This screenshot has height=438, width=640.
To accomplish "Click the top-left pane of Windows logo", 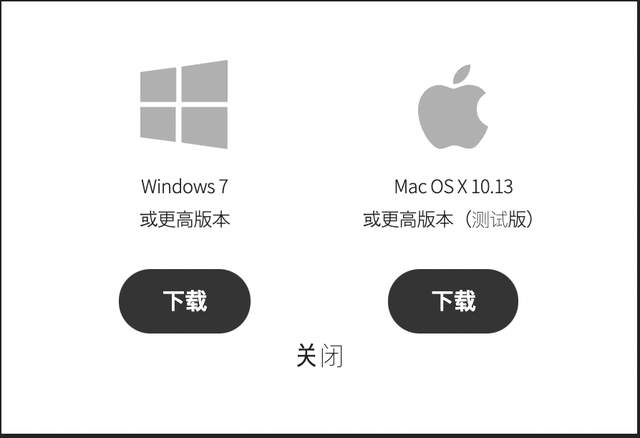I will tap(158, 84).
